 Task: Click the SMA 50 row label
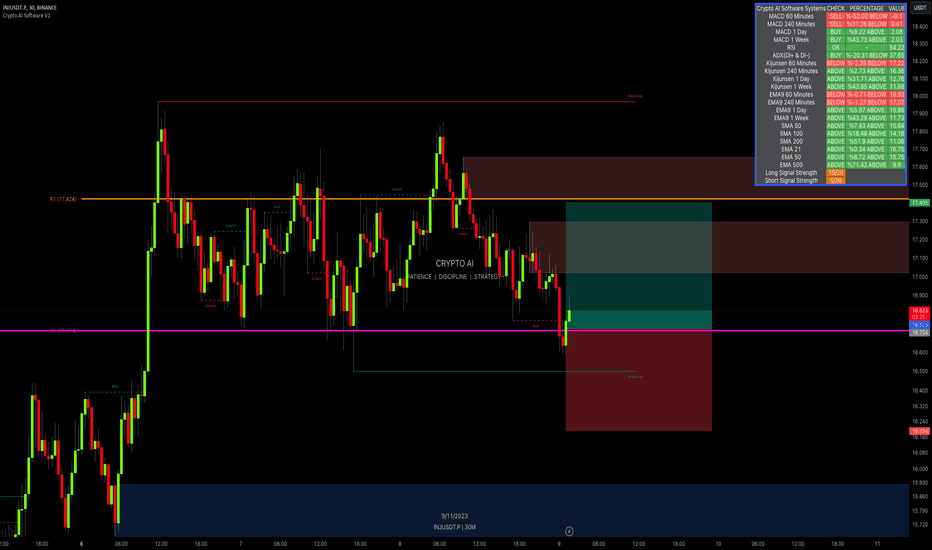(791, 125)
